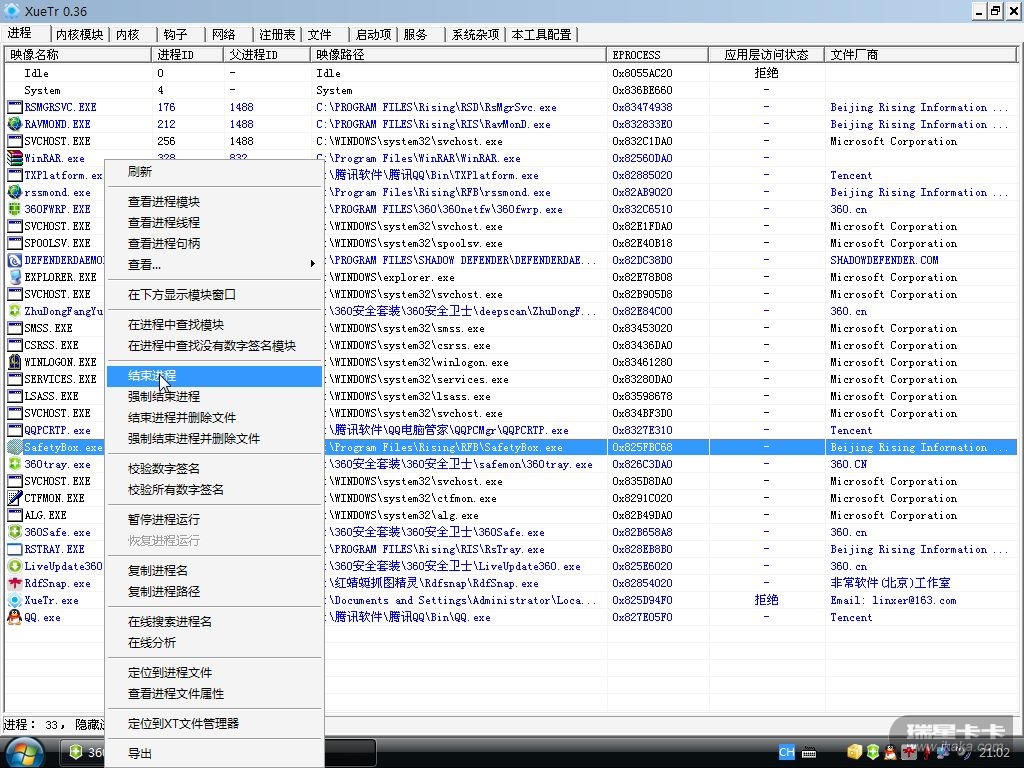The height and width of the screenshot is (768, 1024).
Task: Click the RAVMOND.EXE globe icon
Action: click(x=14, y=124)
